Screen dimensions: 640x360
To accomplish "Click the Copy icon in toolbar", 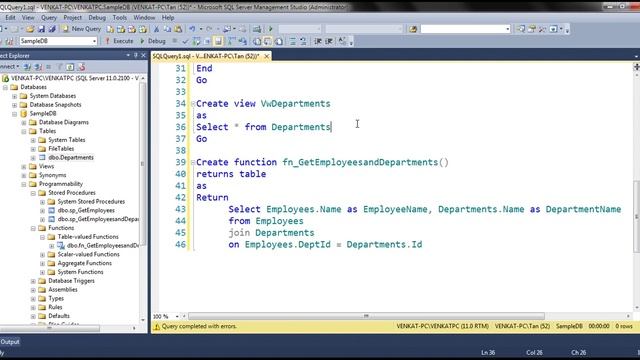I will point(167,29).
